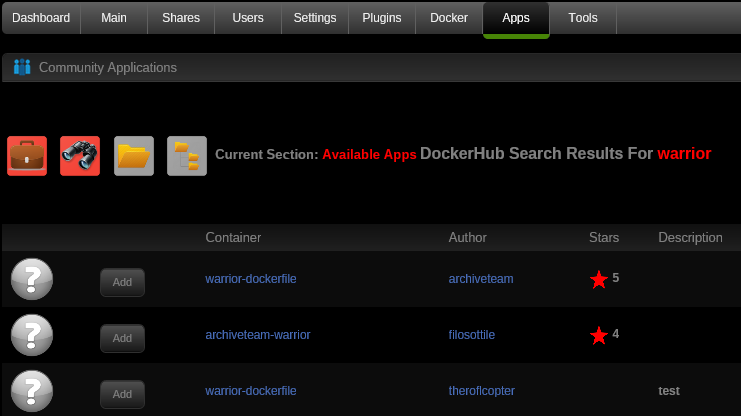The image size is (741, 416).
Task: Open the Dashboard tab
Action: click(41, 18)
